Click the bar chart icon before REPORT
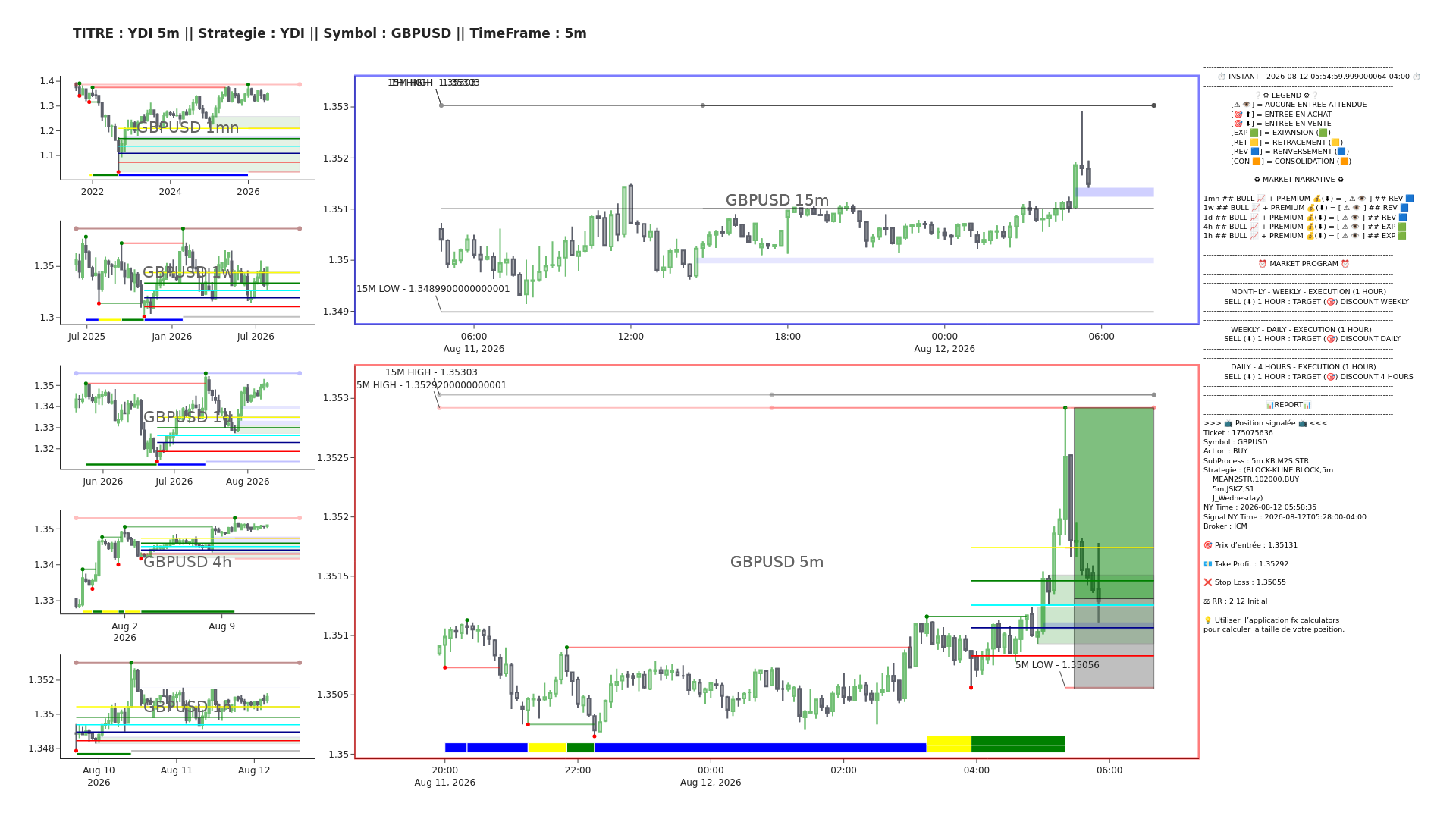Viewport: 1456px width, 819px height. coord(1269,405)
